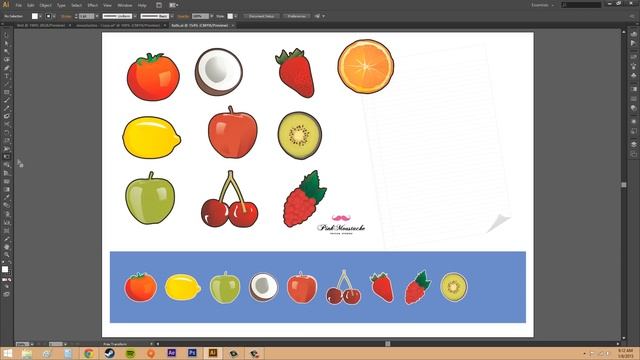Select the highlighted Free Transform tool
Screen dimensions: 640x360
click(x=6, y=157)
